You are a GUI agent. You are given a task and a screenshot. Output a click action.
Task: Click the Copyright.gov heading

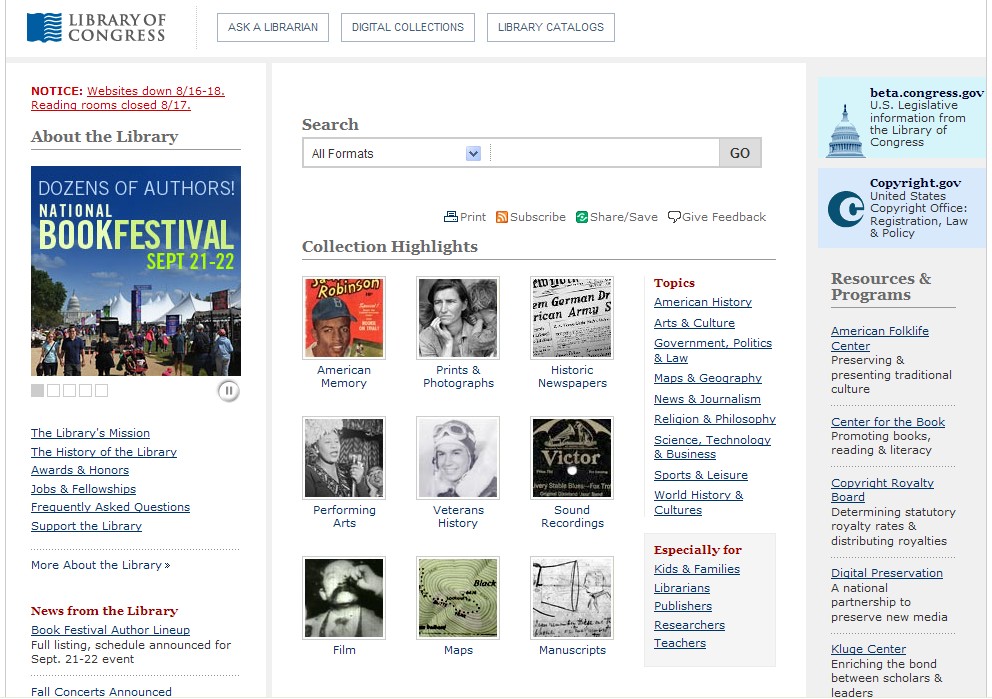(915, 183)
